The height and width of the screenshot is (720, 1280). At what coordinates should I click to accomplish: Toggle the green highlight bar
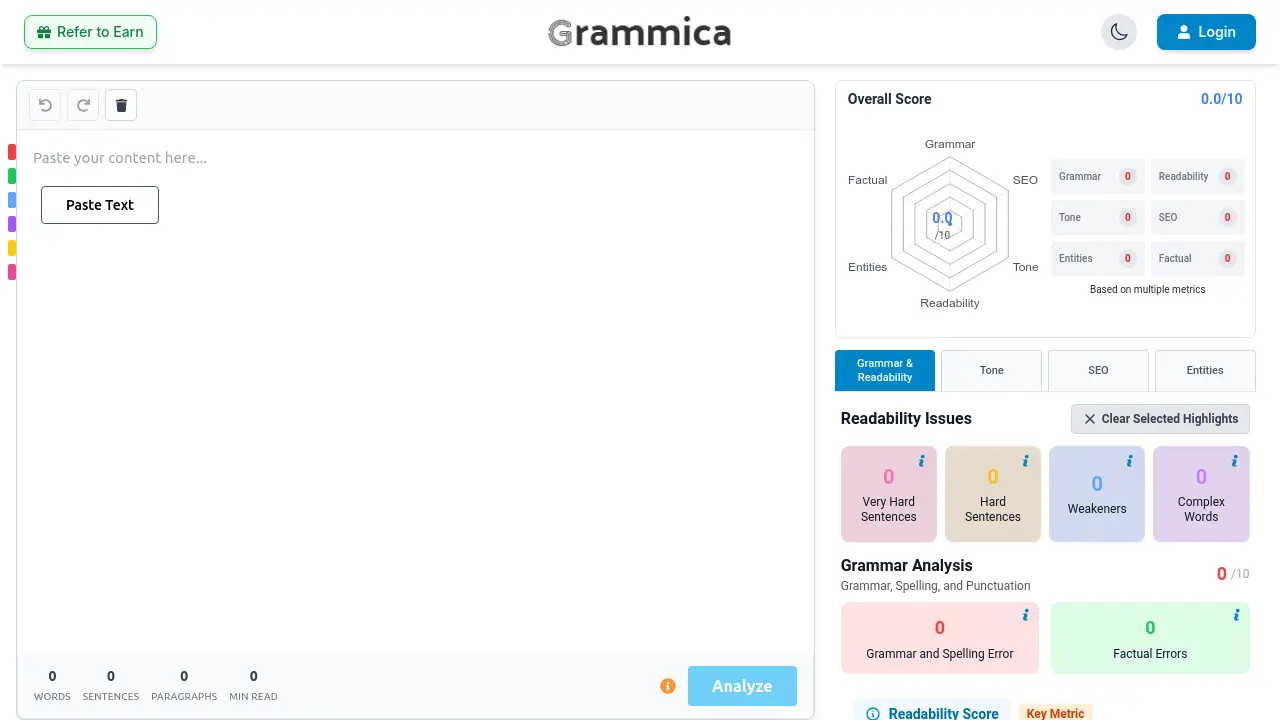[11, 175]
